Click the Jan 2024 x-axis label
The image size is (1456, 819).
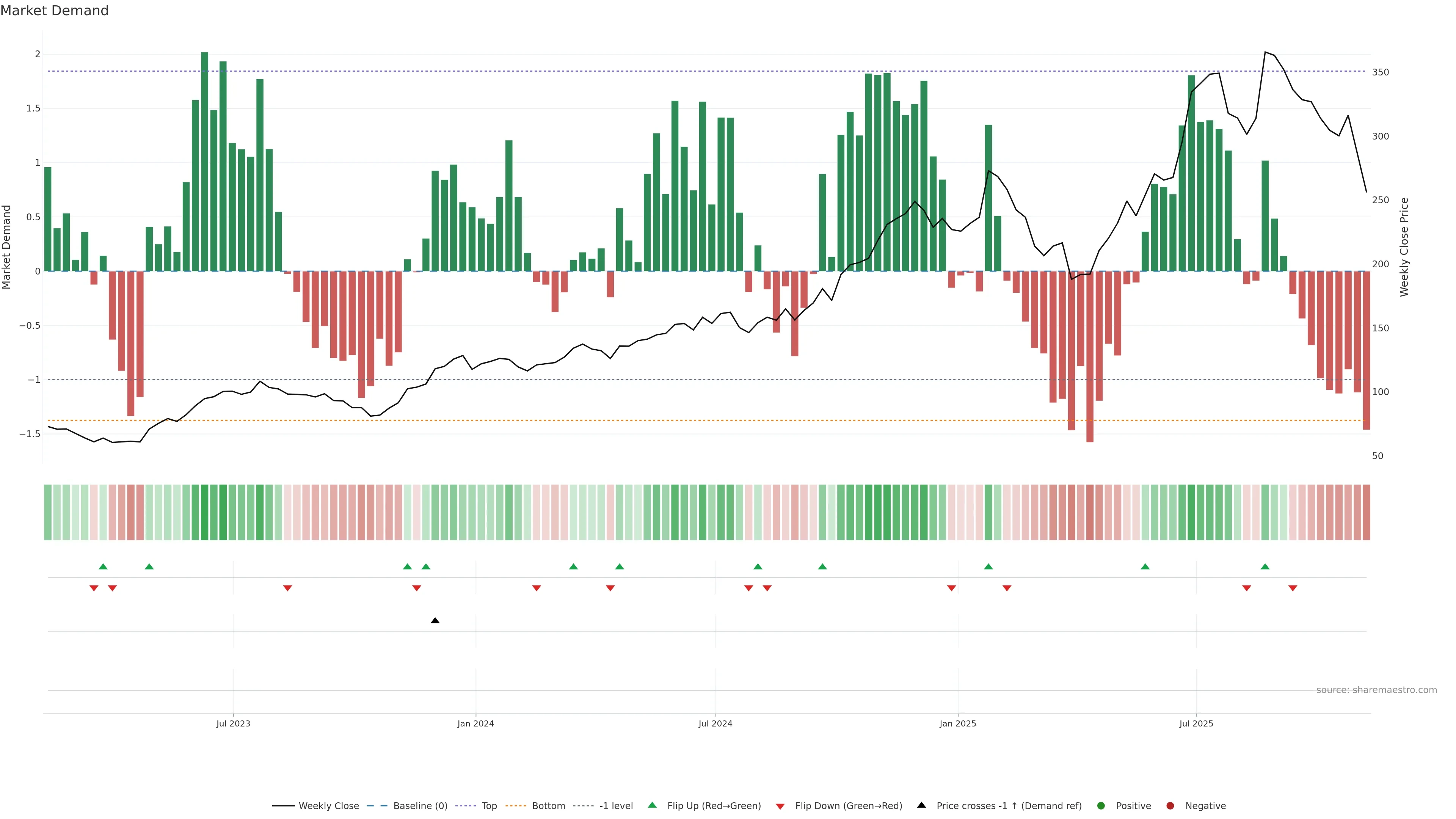(475, 723)
